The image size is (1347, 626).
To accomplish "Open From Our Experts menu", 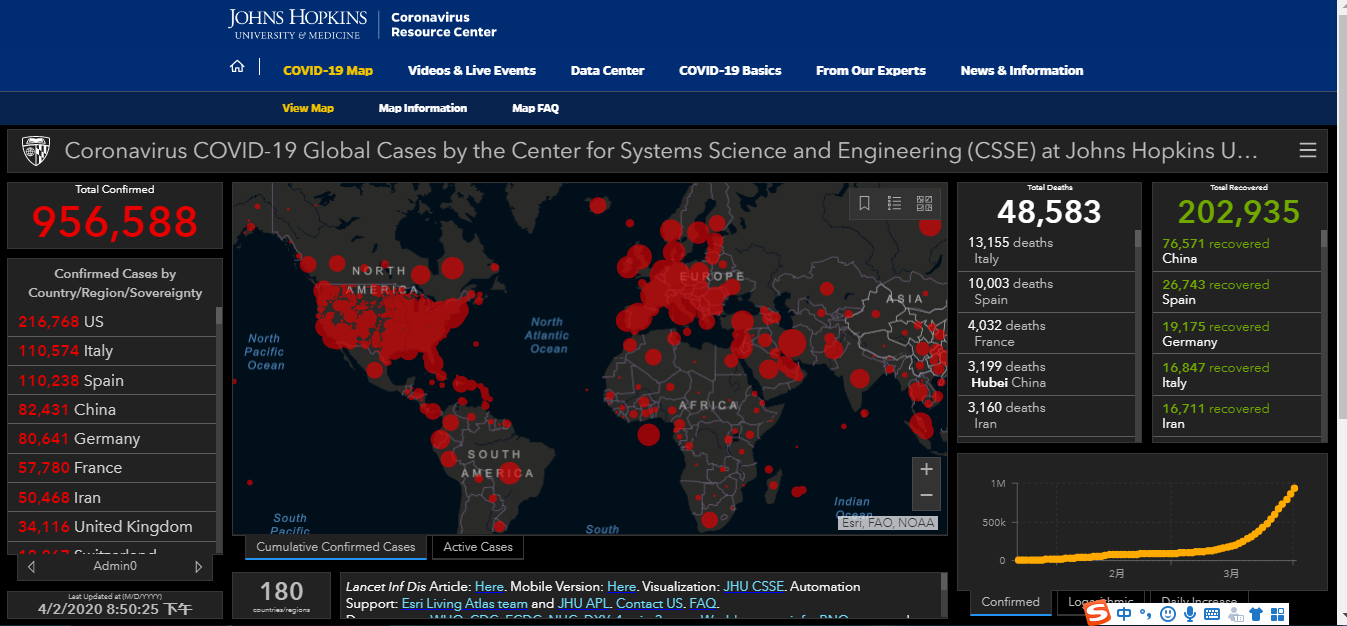I will [x=871, y=71].
